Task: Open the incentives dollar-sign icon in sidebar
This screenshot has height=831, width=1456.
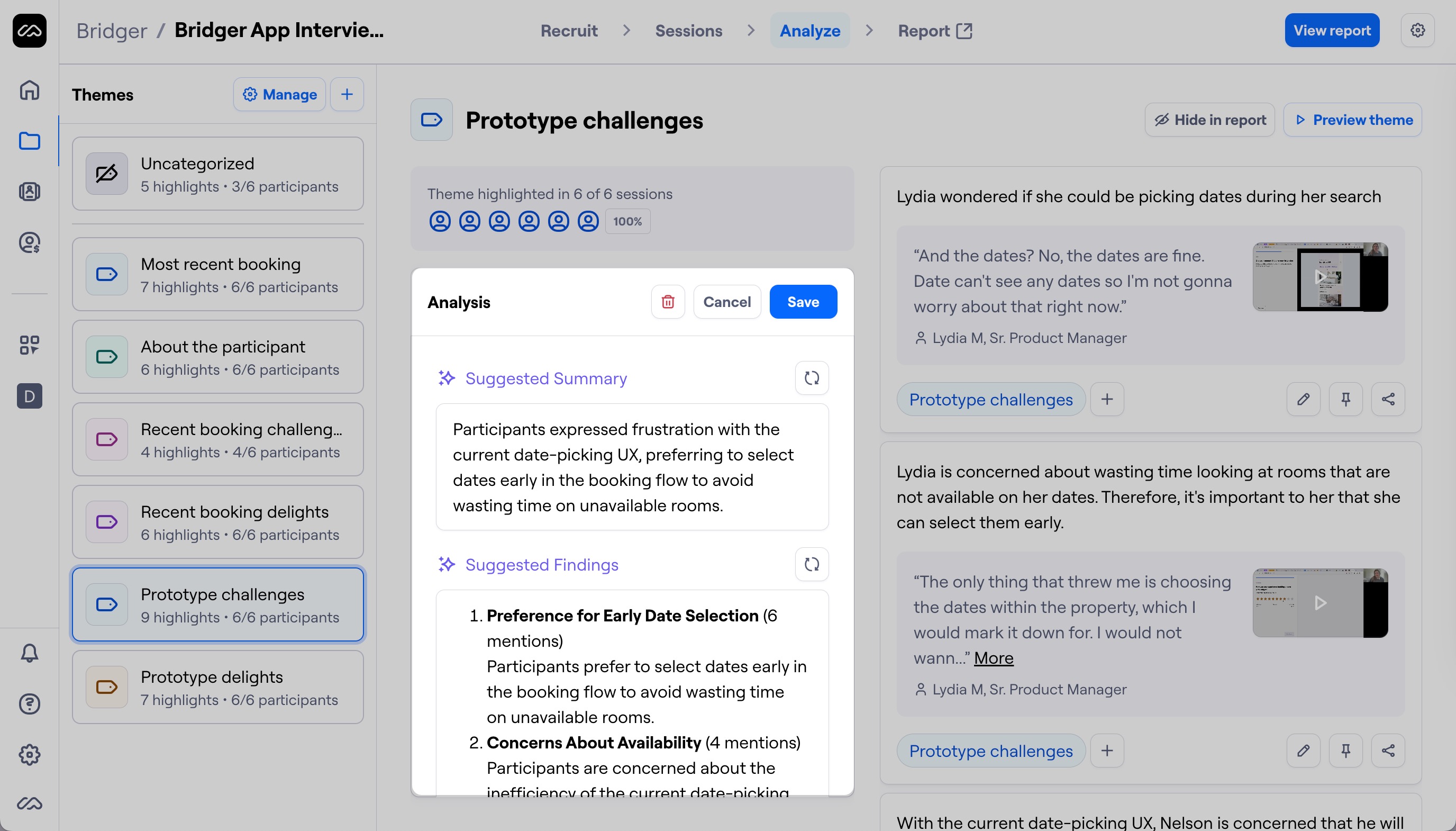Action: [29, 242]
